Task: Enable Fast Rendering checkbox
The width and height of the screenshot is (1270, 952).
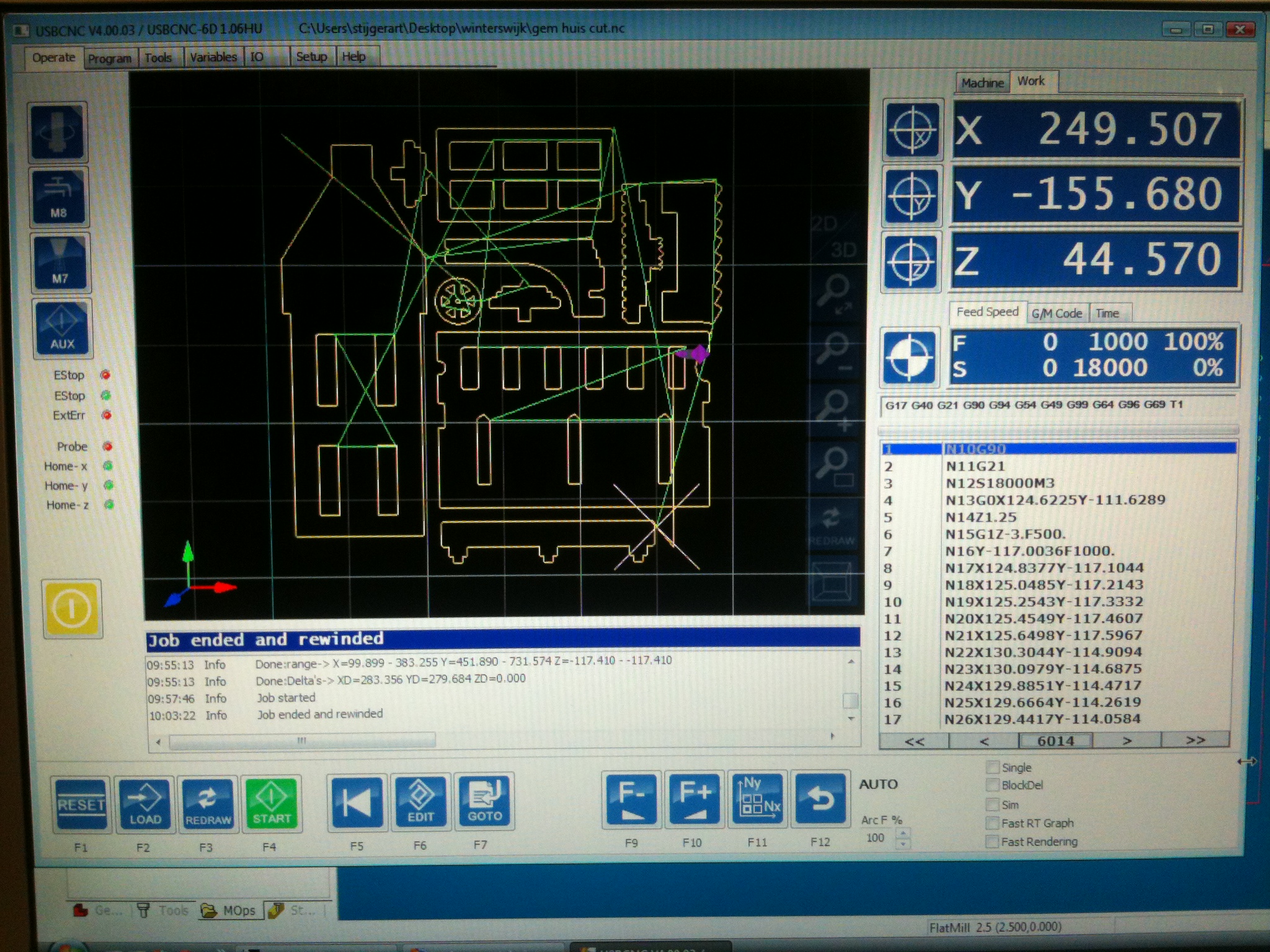Action: tap(993, 842)
